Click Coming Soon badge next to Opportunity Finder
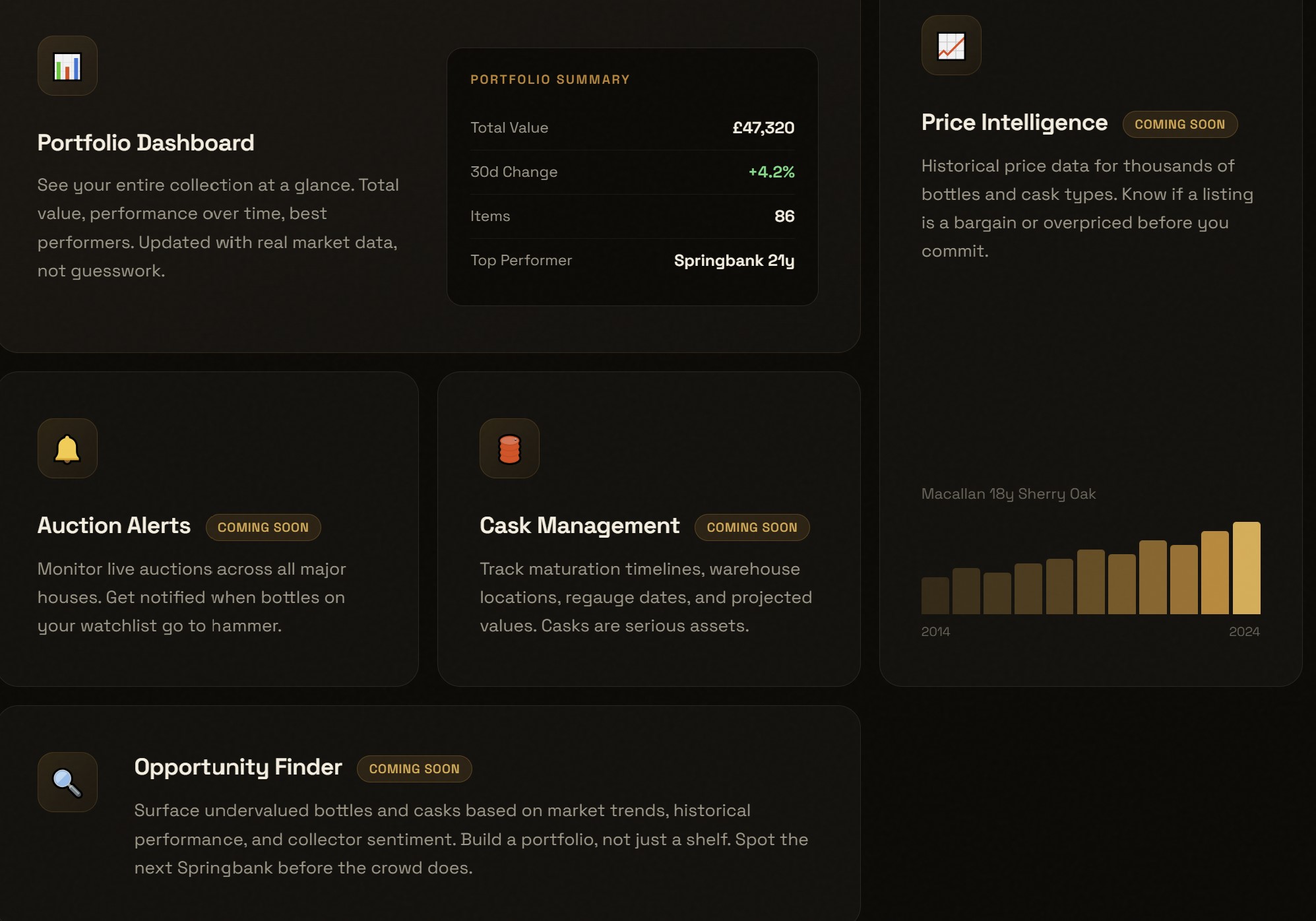Screen dimensions: 1316x921 [414, 769]
